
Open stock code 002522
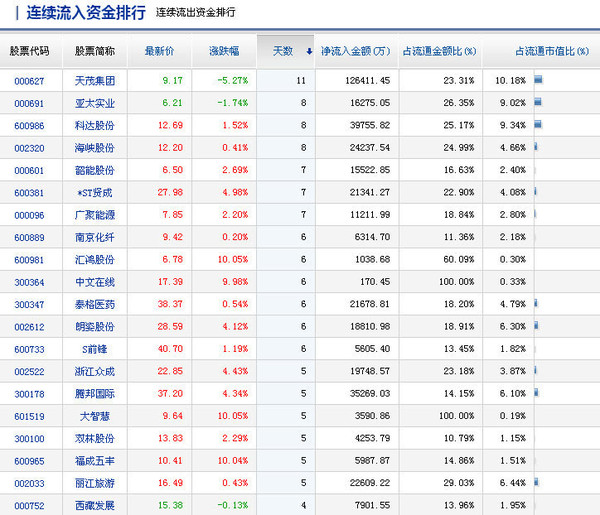tap(29, 372)
